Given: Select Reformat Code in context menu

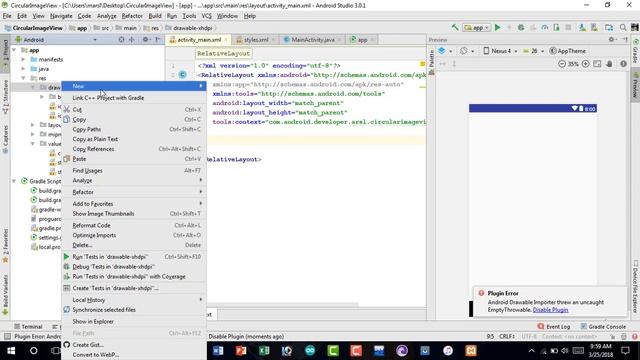Looking at the screenshot, I should click(133, 225).
